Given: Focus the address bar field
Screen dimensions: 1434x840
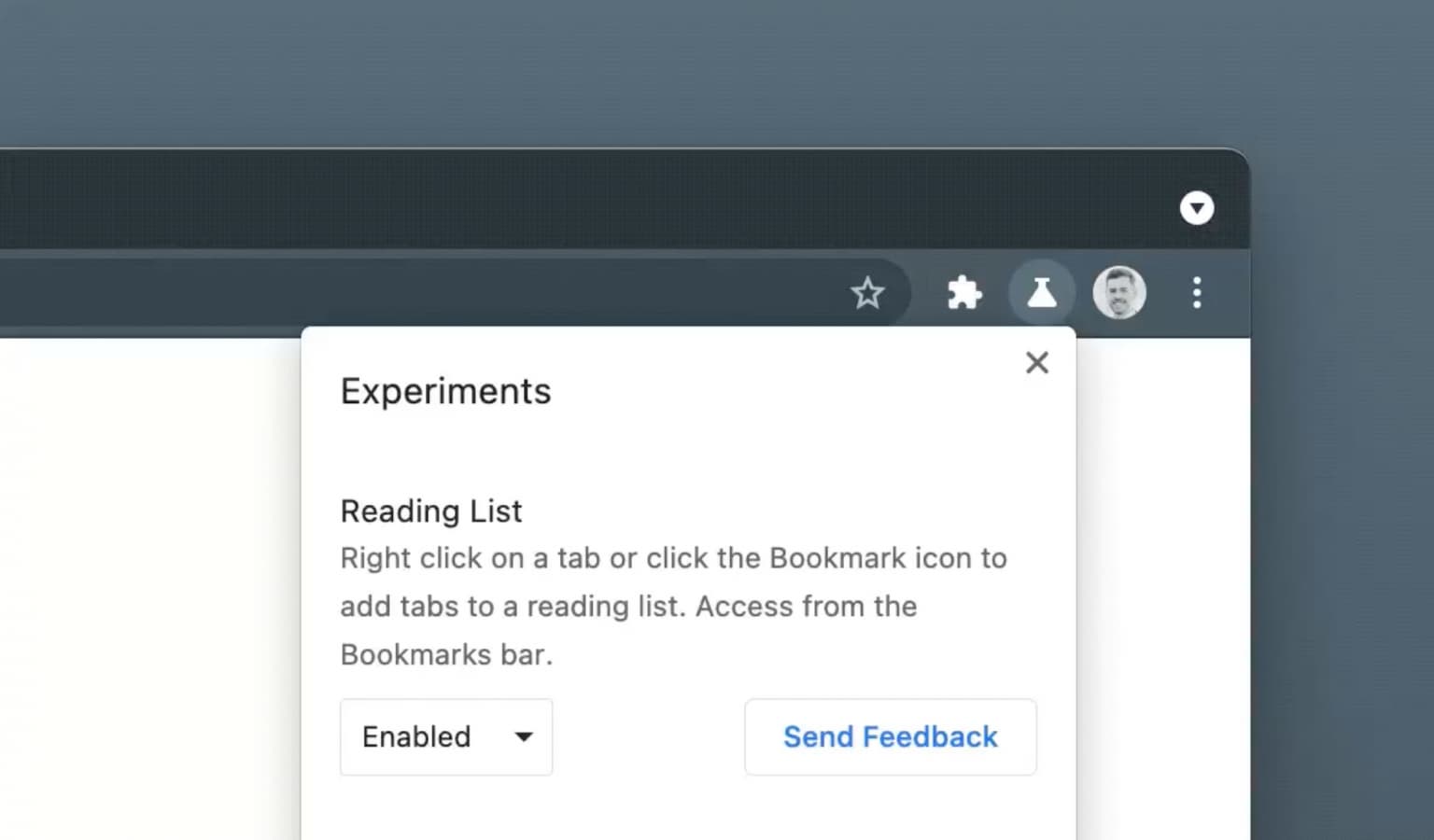Looking at the screenshot, I should pos(420,293).
